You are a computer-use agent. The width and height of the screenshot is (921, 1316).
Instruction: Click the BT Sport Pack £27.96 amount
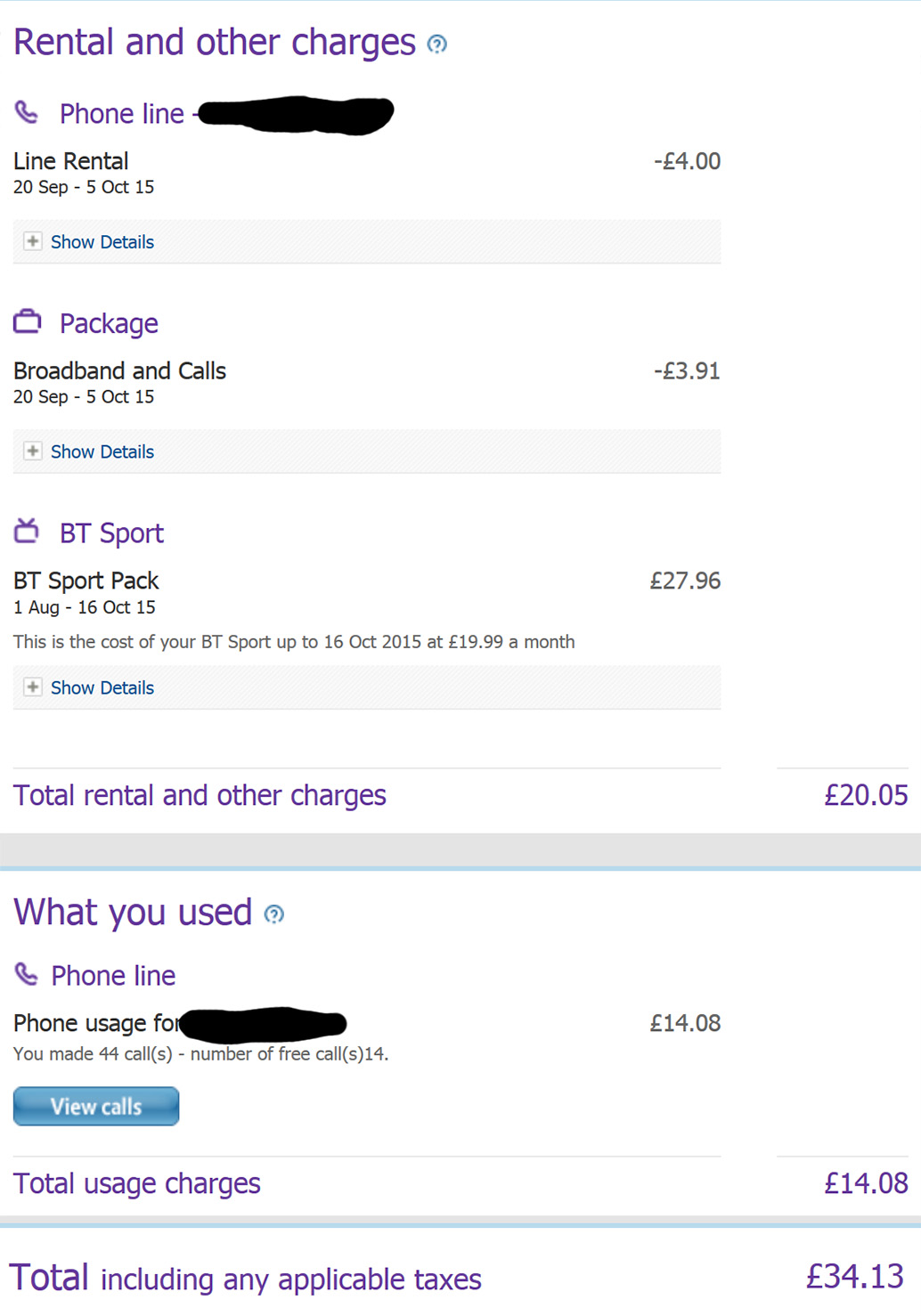685,581
